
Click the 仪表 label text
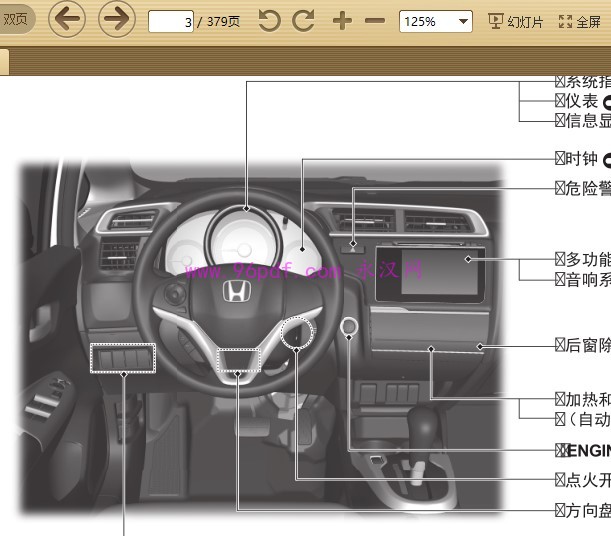pos(581,101)
